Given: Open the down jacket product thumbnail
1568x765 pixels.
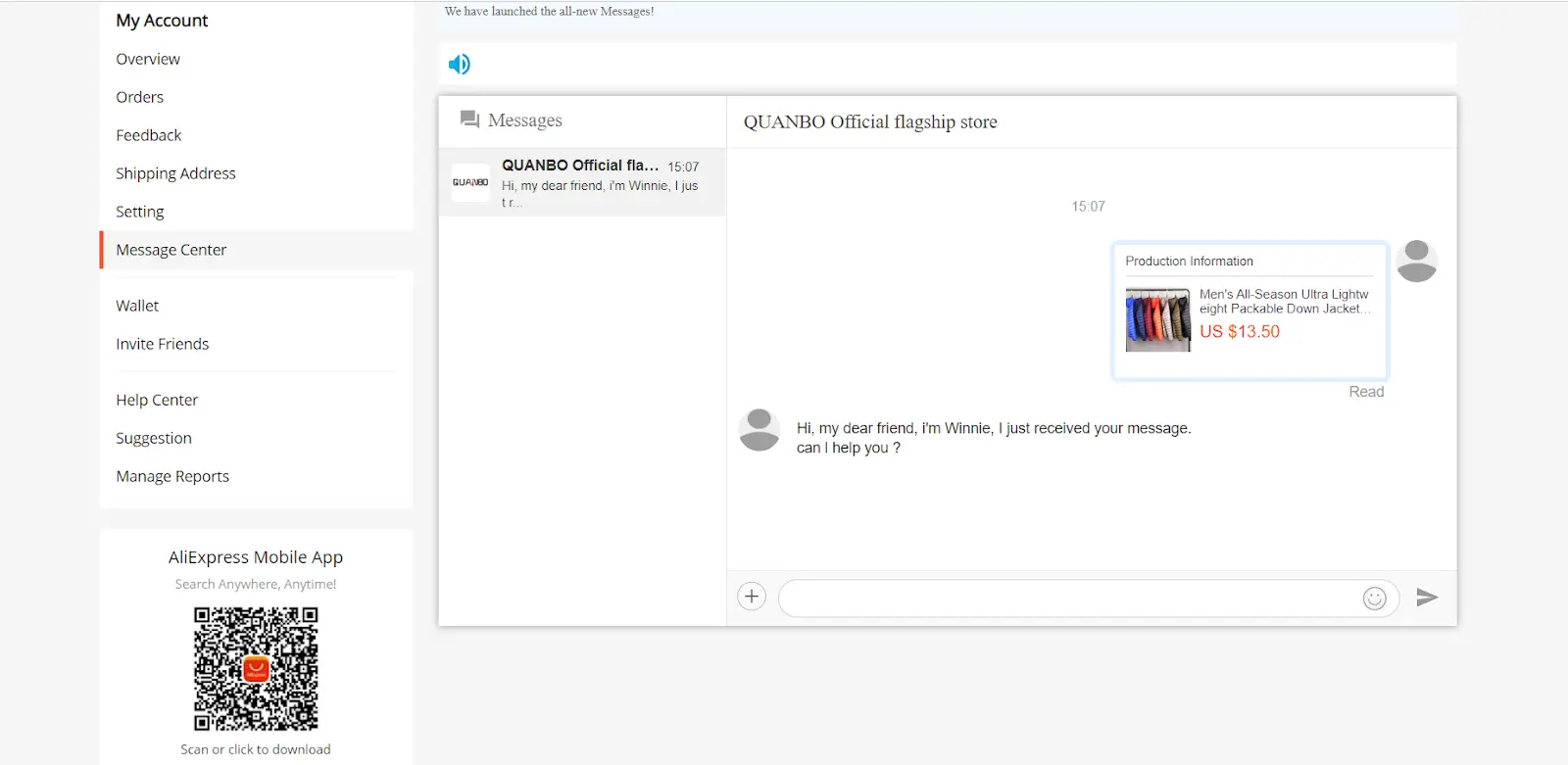Looking at the screenshot, I should [1157, 319].
